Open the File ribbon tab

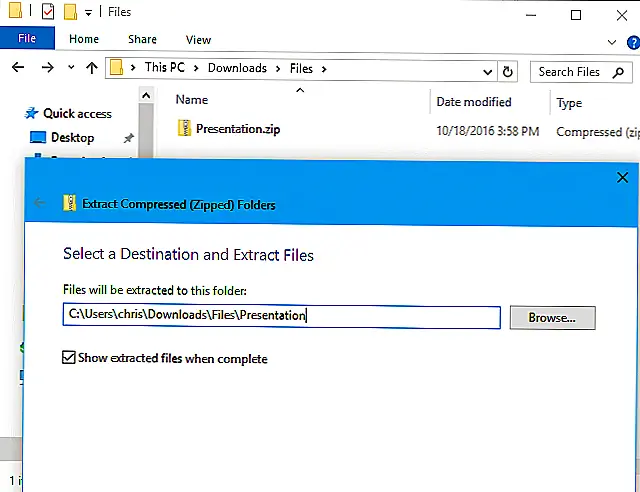coord(27,38)
